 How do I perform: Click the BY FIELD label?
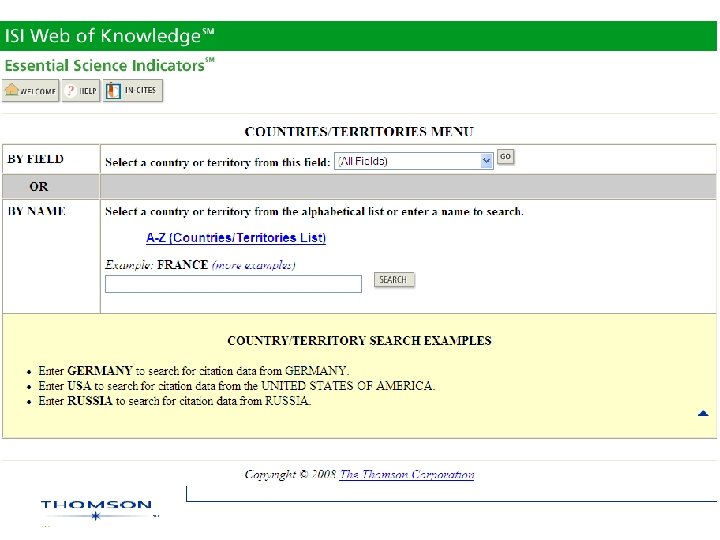click(36, 159)
